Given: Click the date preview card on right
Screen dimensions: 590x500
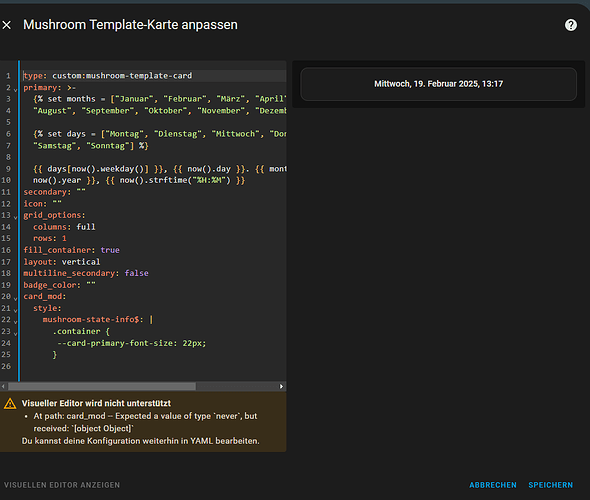Looking at the screenshot, I should pos(438,84).
